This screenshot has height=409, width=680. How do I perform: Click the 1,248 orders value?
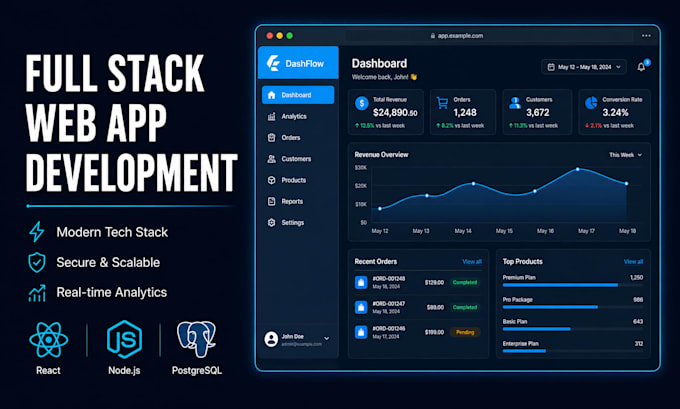click(465, 113)
